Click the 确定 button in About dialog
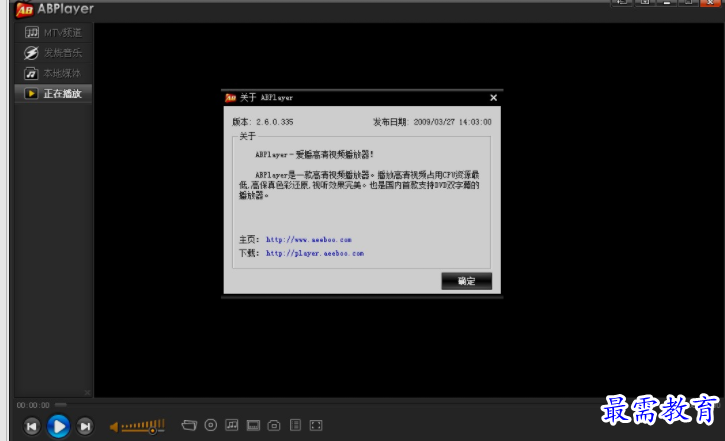This screenshot has width=725, height=441. pos(466,281)
